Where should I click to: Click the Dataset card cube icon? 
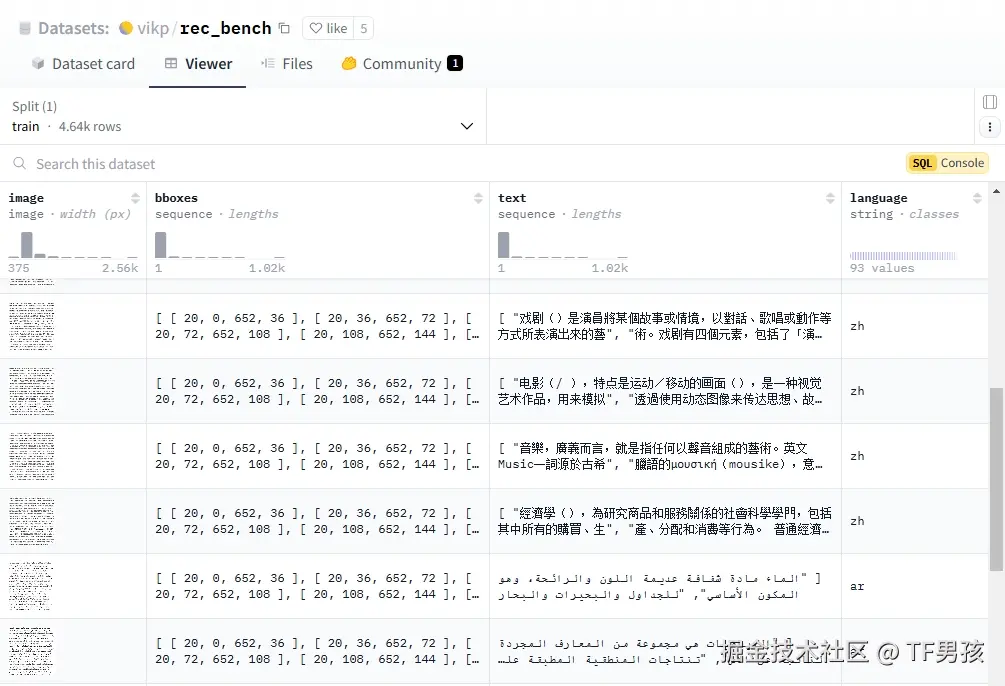click(36, 63)
